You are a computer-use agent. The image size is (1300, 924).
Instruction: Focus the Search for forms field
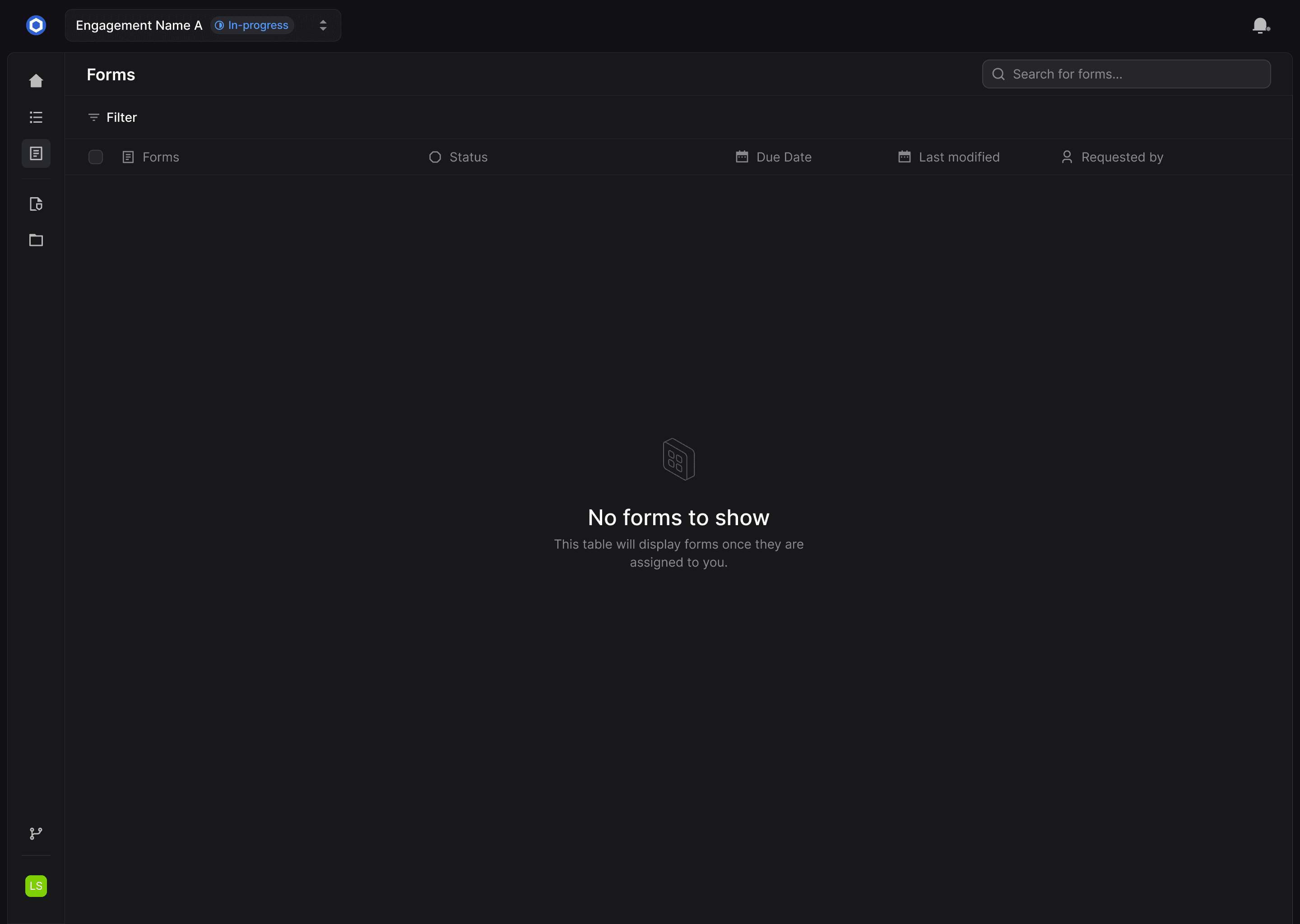1126,74
